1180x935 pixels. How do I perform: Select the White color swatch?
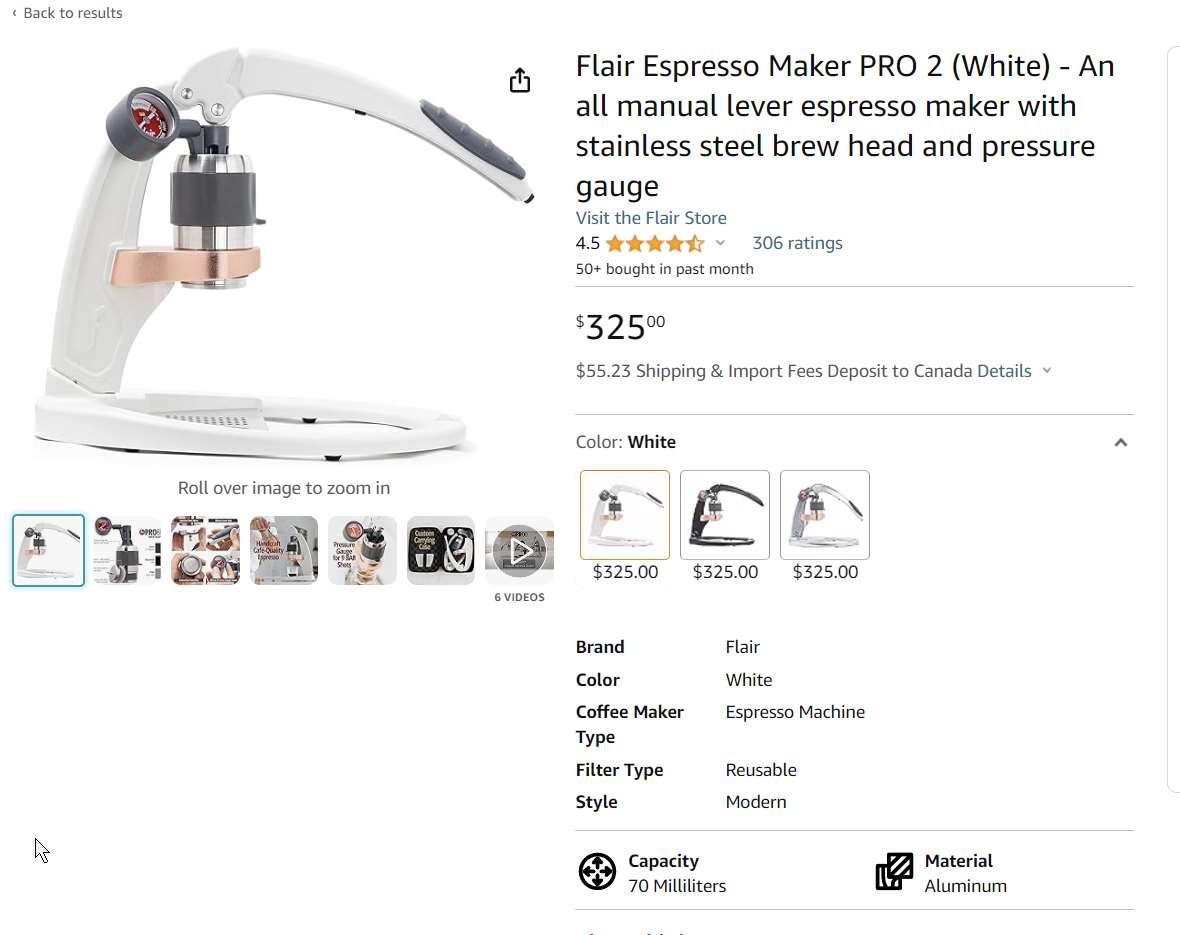[x=625, y=515]
